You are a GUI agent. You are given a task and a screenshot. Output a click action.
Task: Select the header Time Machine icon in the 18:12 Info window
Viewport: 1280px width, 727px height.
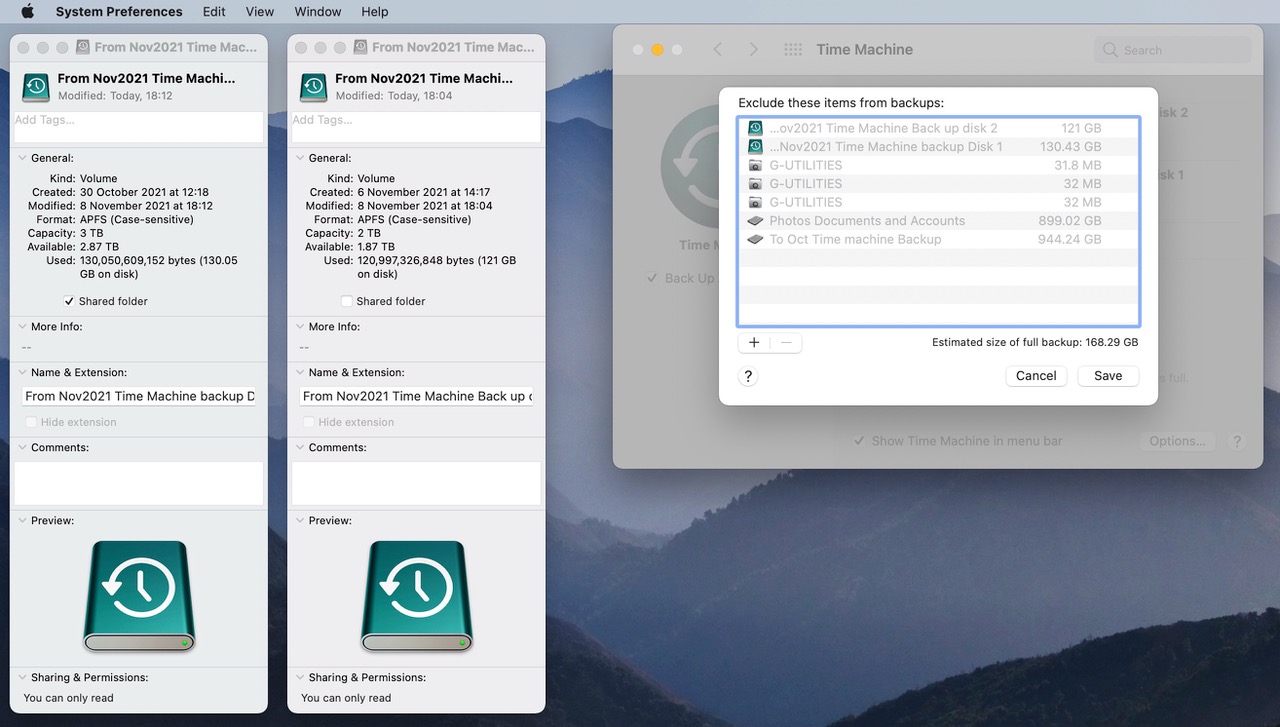pyautogui.click(x=37, y=87)
